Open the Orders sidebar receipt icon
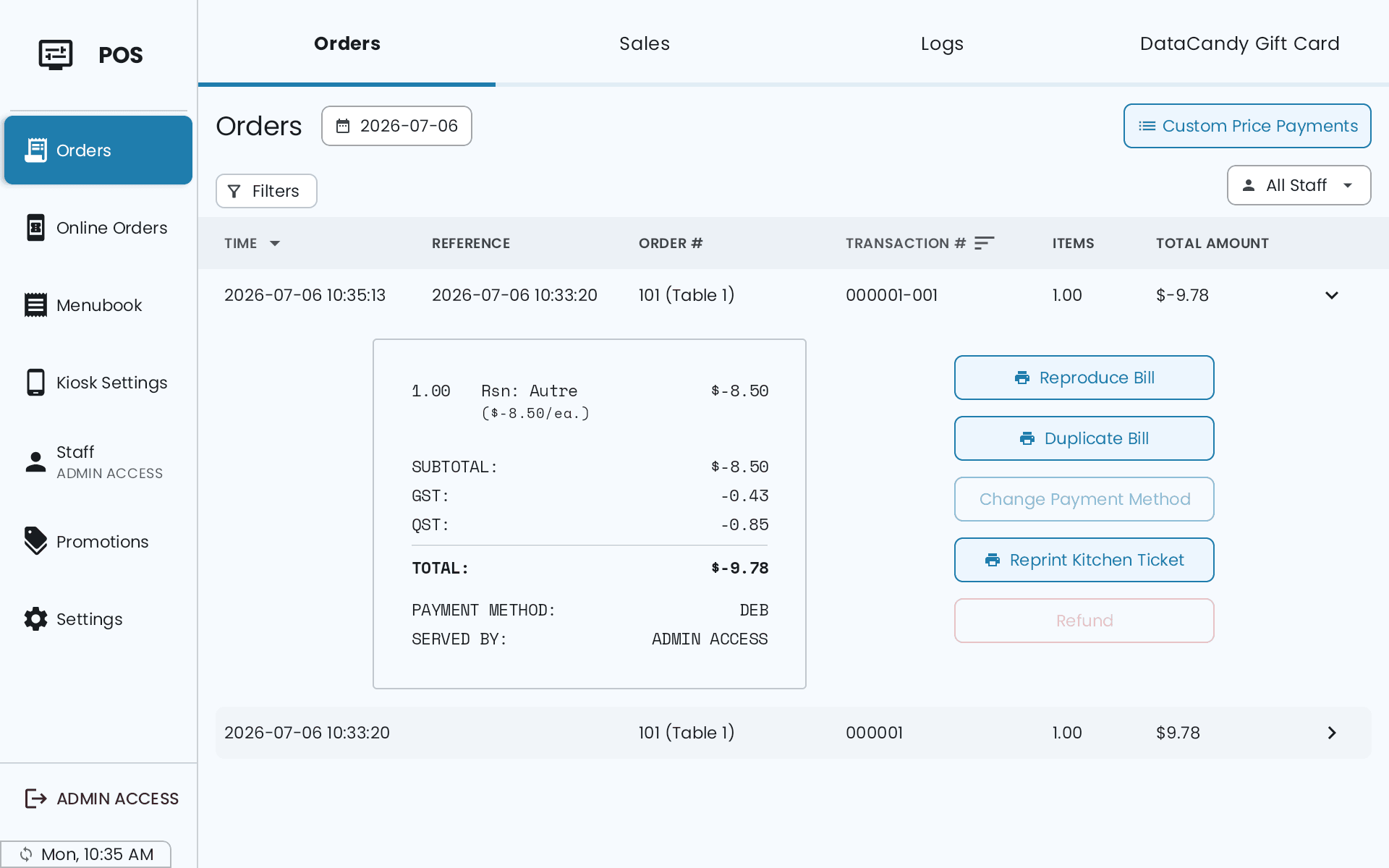 click(35, 150)
